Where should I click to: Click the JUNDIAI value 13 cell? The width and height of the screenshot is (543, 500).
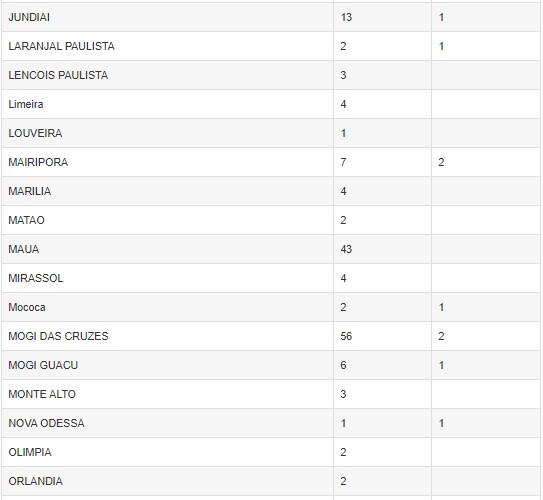(382, 17)
